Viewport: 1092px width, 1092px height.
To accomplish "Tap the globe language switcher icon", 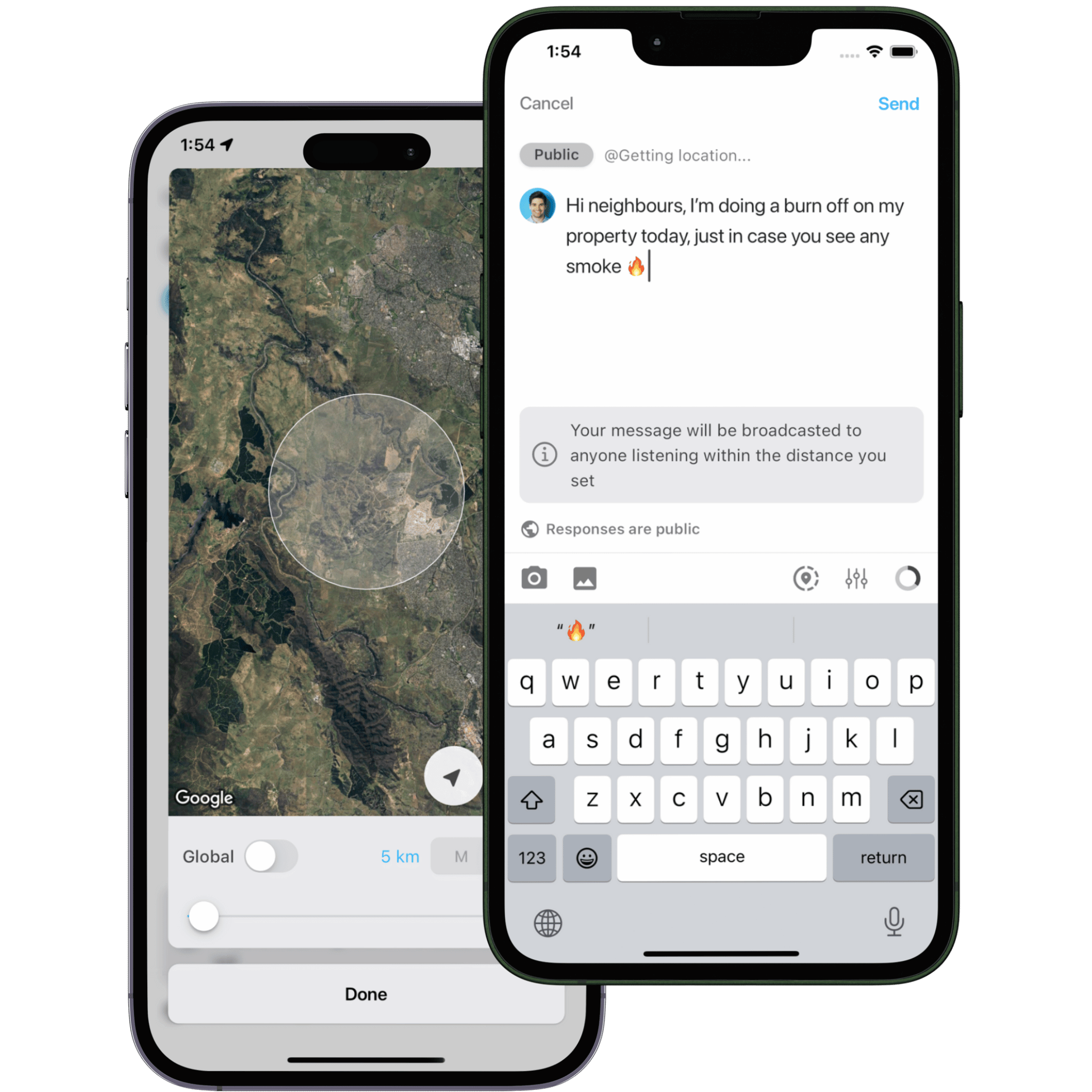I will pyautogui.click(x=548, y=923).
